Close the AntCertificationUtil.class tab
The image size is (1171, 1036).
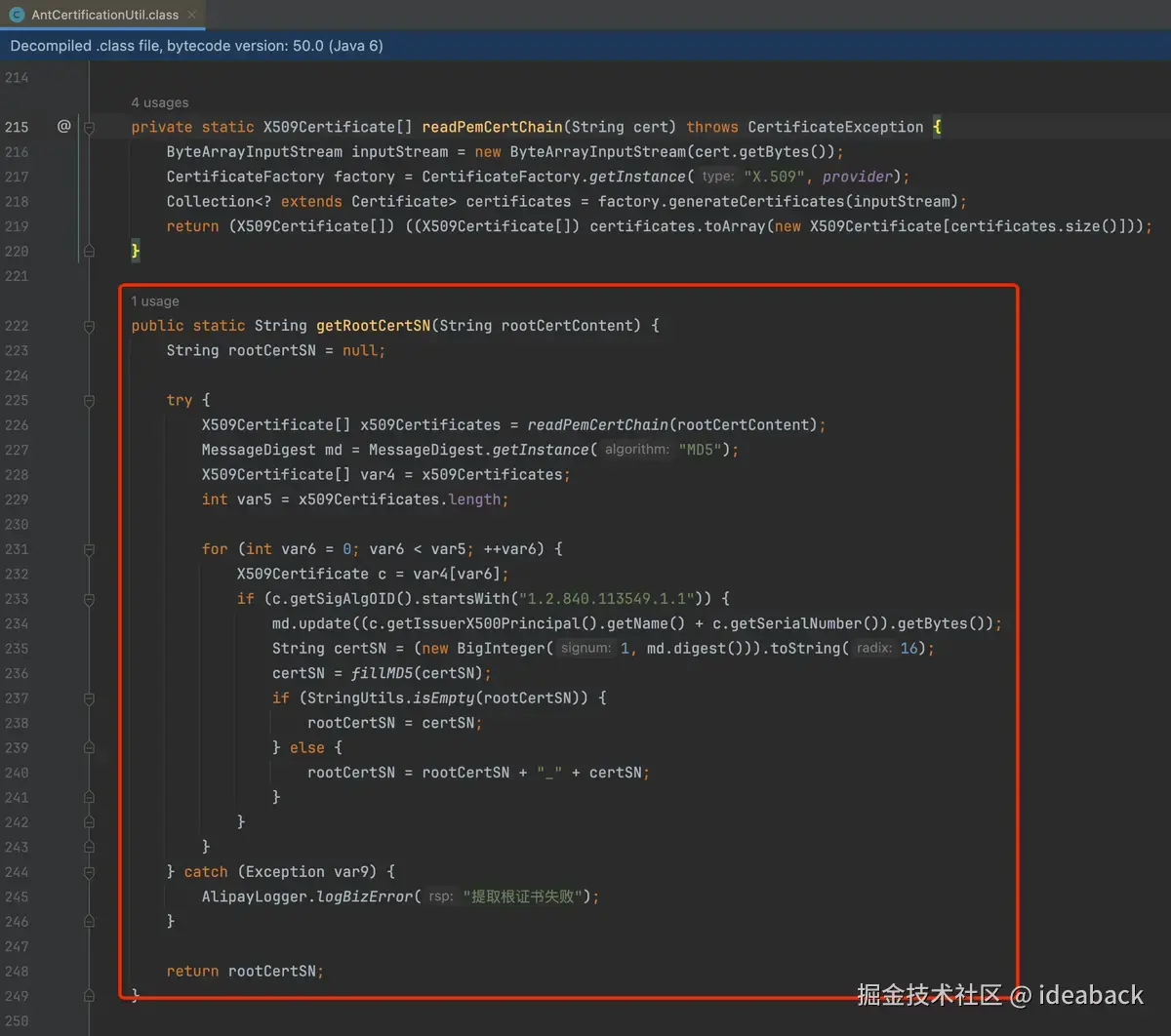[x=192, y=15]
